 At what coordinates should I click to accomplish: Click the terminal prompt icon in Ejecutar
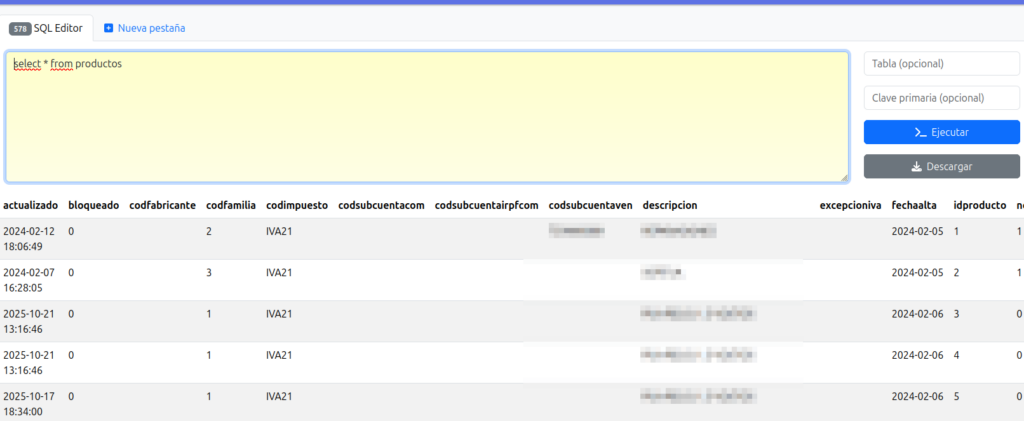coord(921,132)
